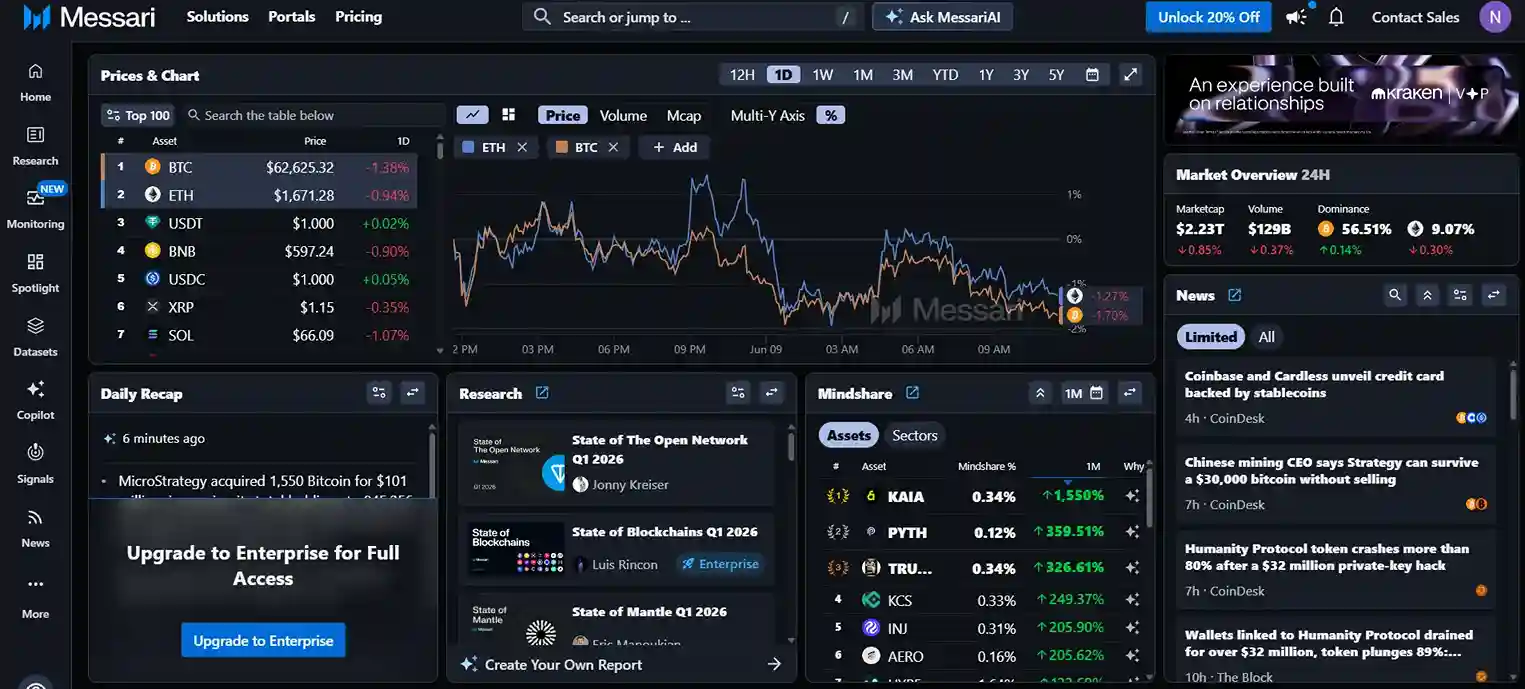Open Mindshare external link icon

tap(912, 393)
